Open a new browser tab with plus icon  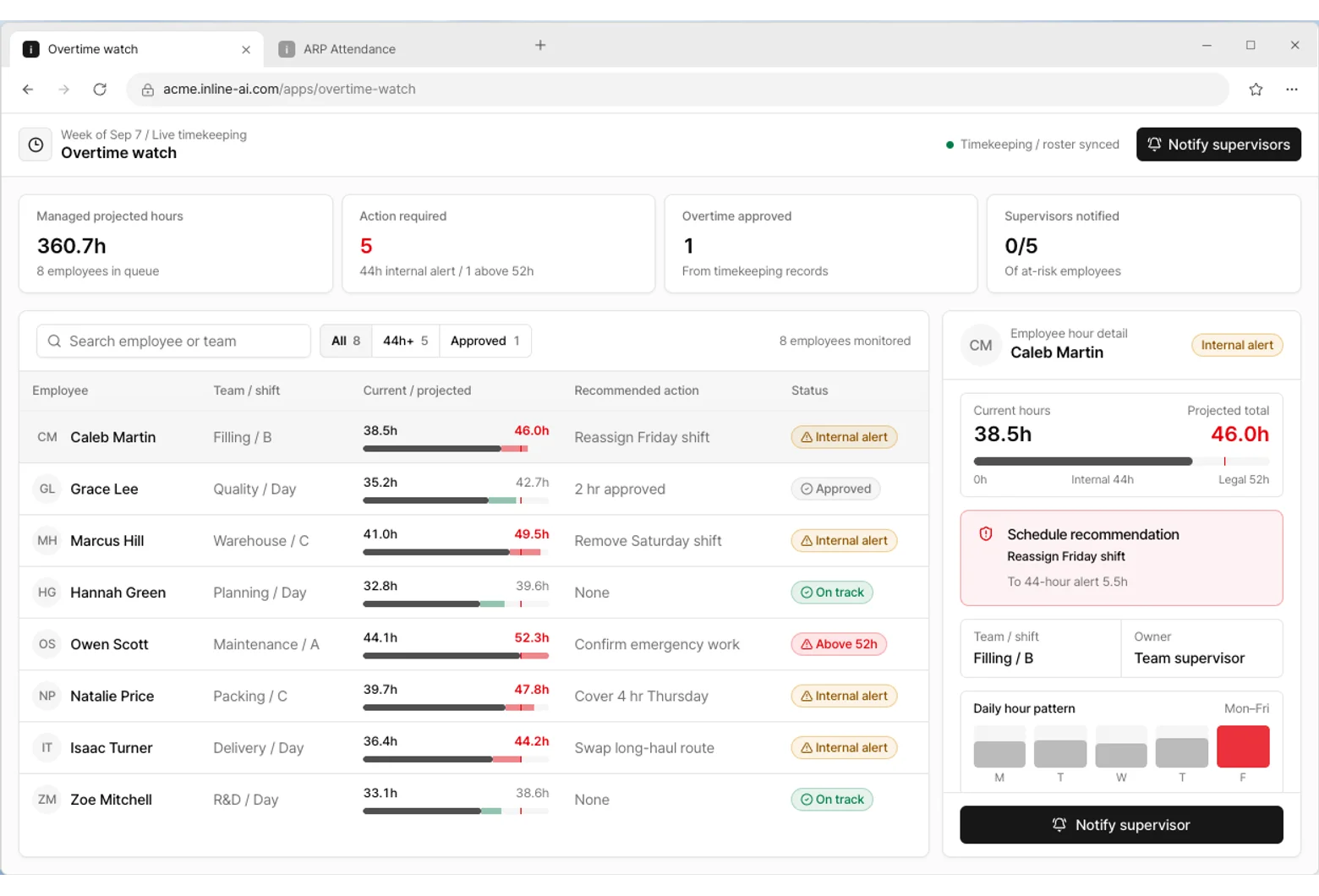540,46
